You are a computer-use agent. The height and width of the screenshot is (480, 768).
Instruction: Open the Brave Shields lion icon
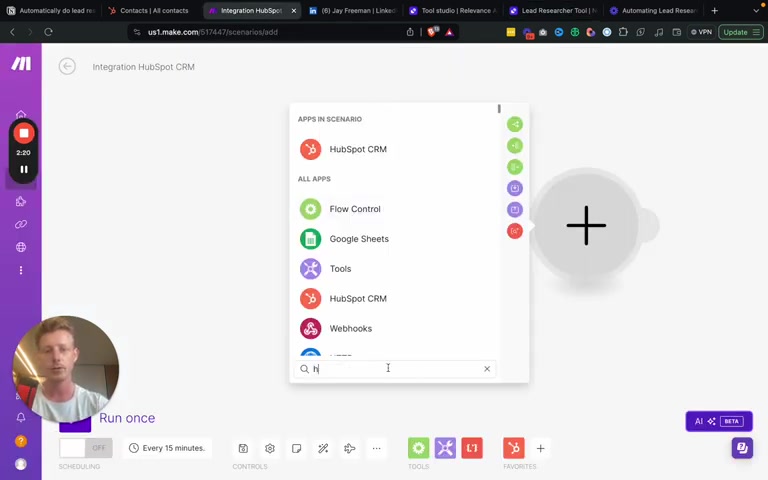[x=433, y=32]
